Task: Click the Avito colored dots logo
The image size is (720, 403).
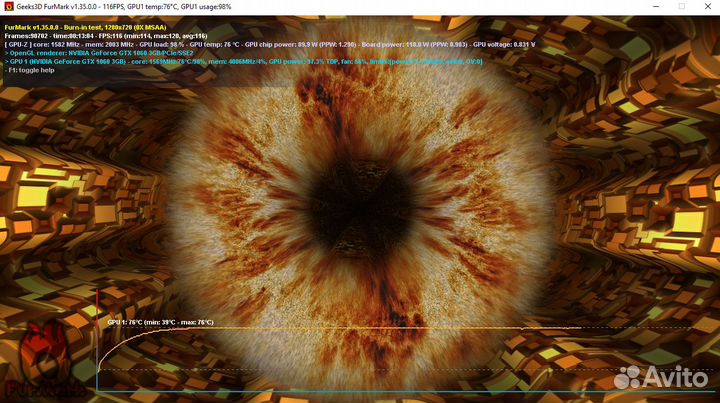Action: coord(629,378)
